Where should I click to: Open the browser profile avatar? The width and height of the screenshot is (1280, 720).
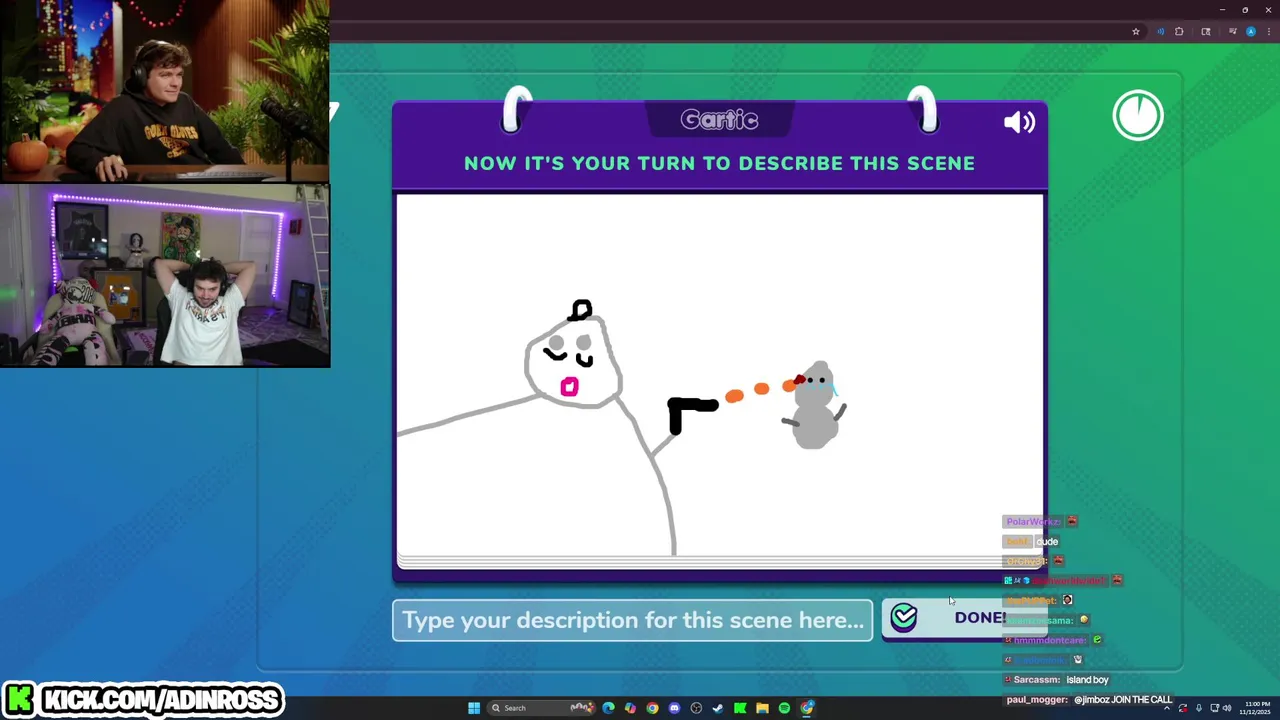(x=1251, y=31)
